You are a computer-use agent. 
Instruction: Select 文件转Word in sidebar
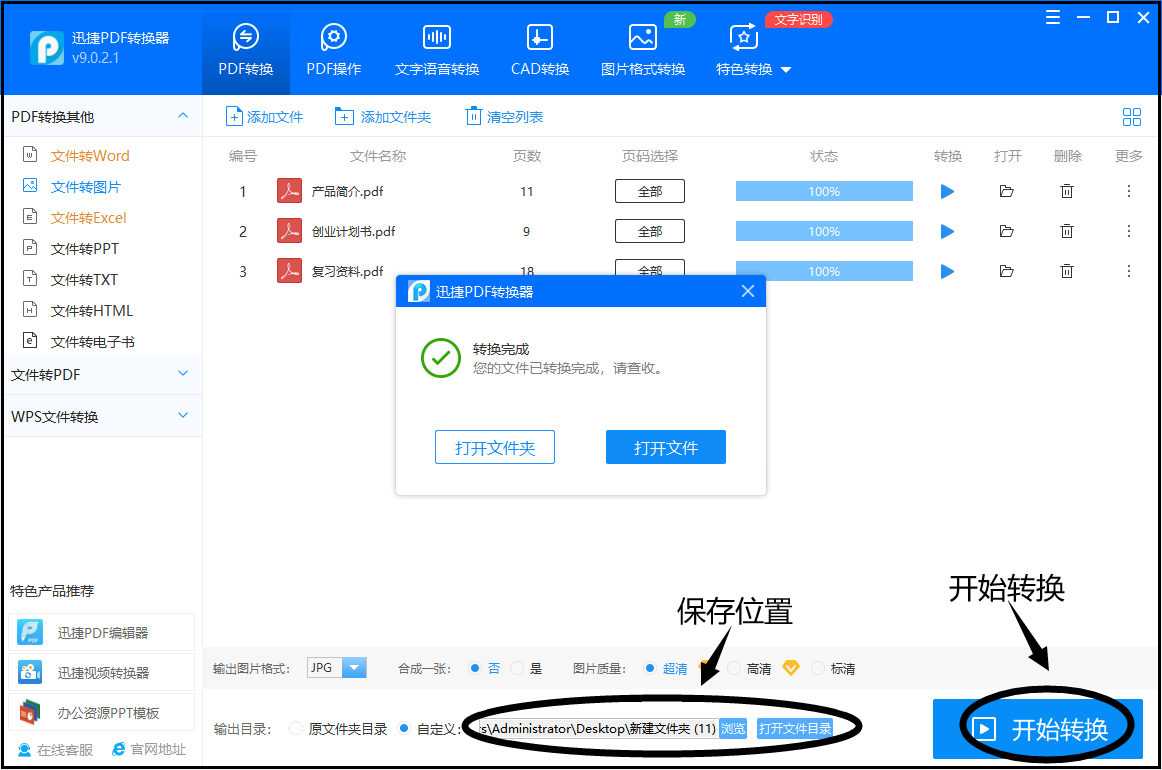(x=90, y=156)
